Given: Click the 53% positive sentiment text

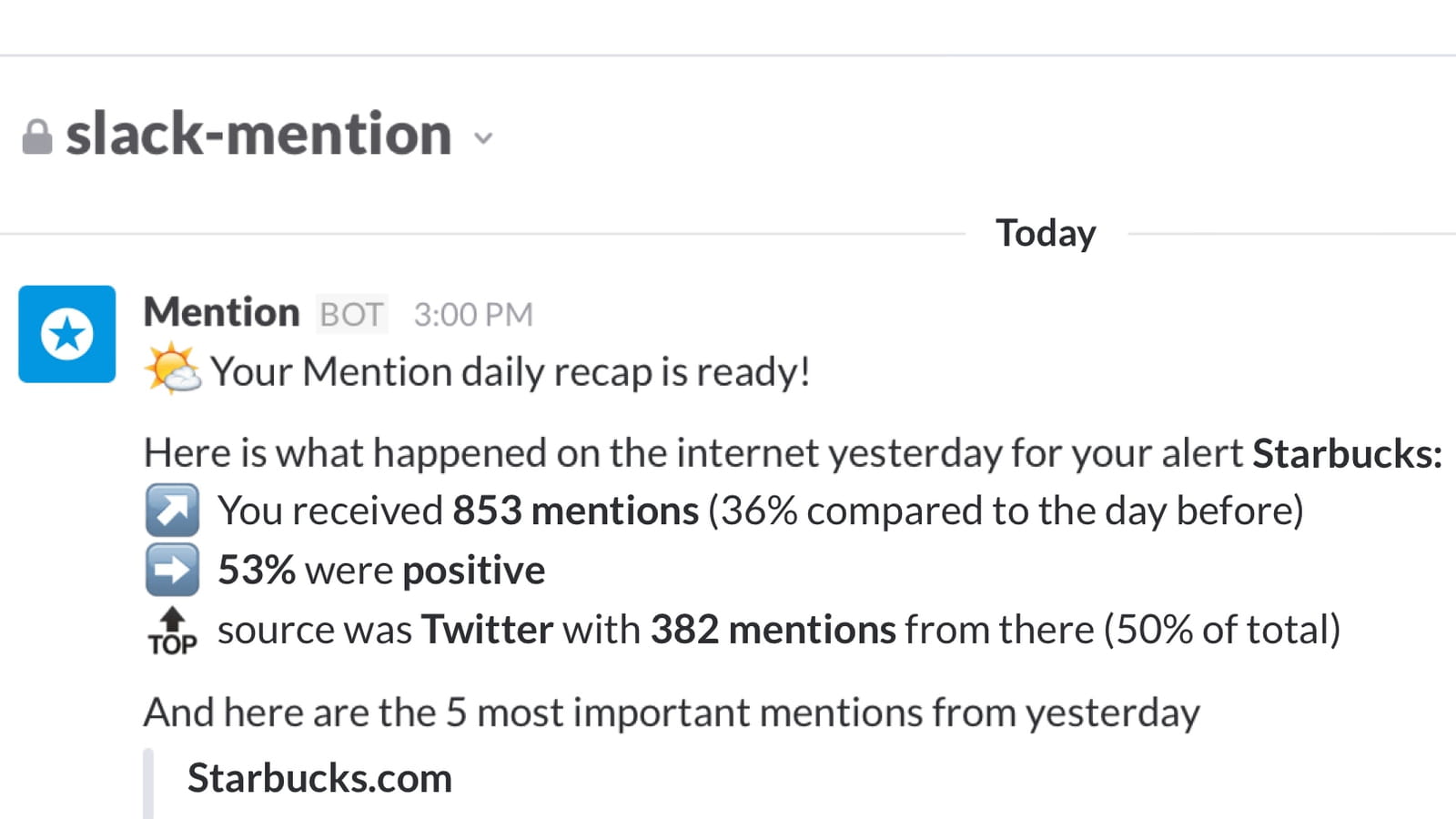Looking at the screenshot, I should click(381, 571).
